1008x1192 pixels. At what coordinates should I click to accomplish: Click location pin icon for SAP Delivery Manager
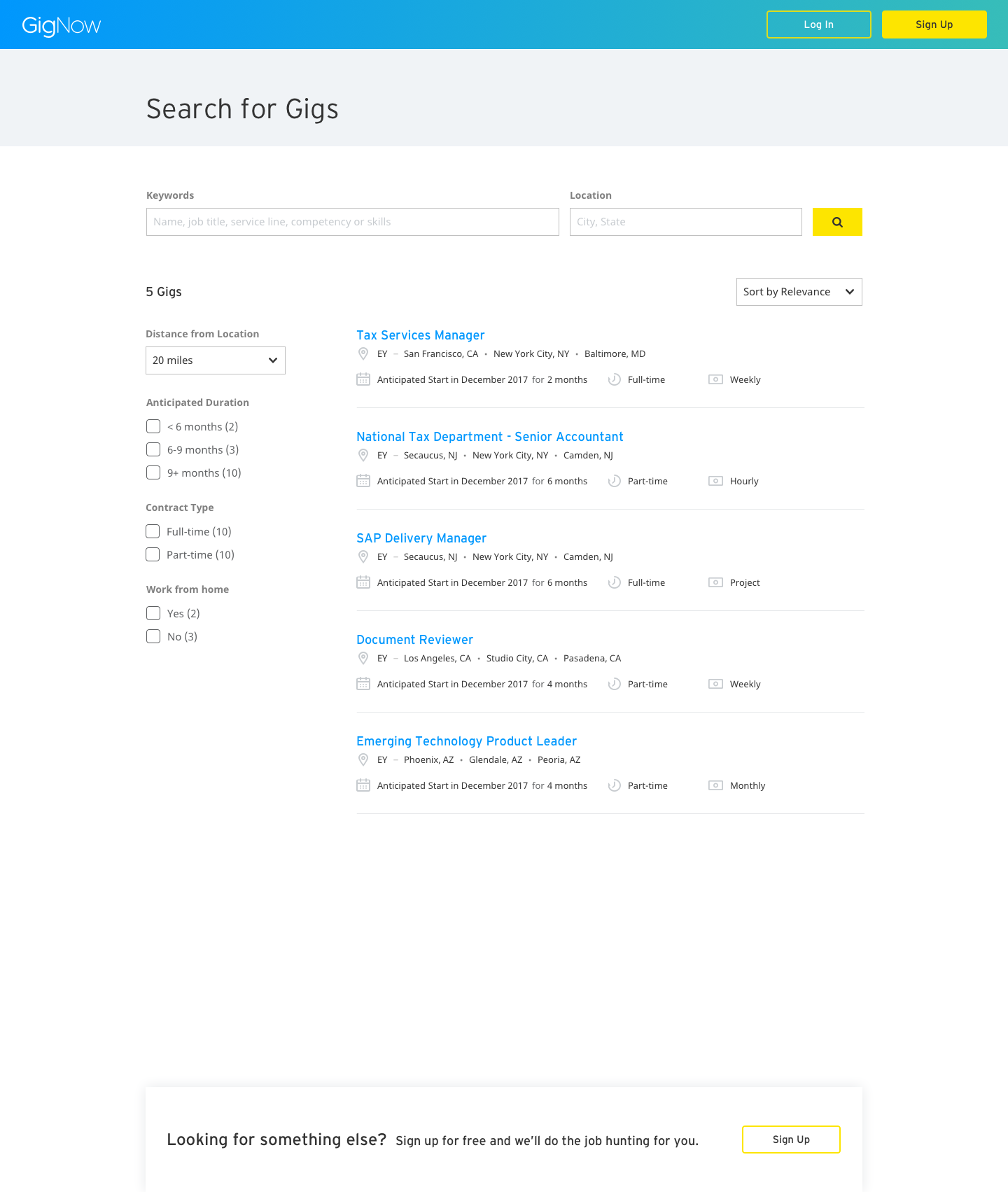point(363,556)
